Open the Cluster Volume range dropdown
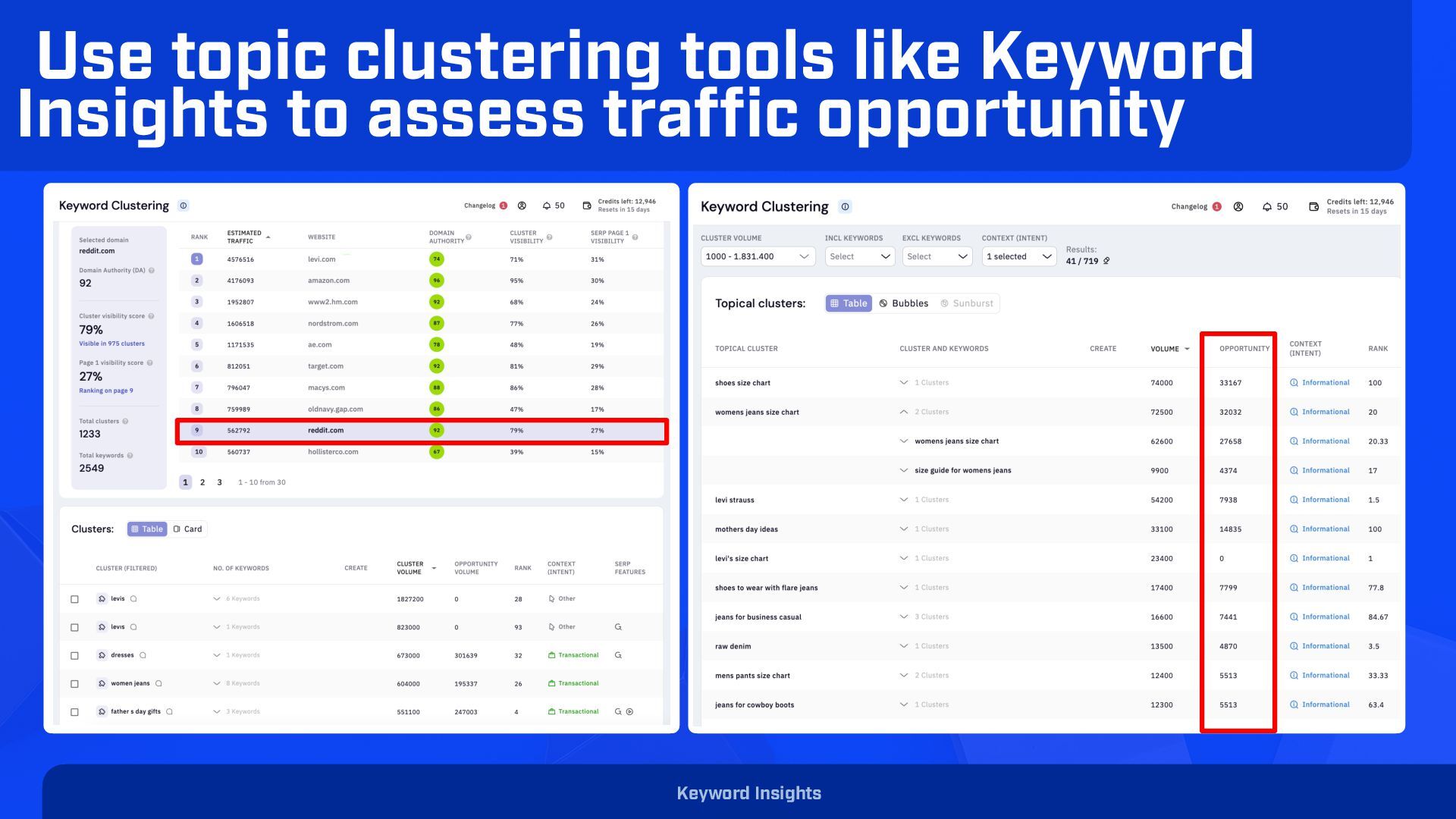 coord(758,256)
